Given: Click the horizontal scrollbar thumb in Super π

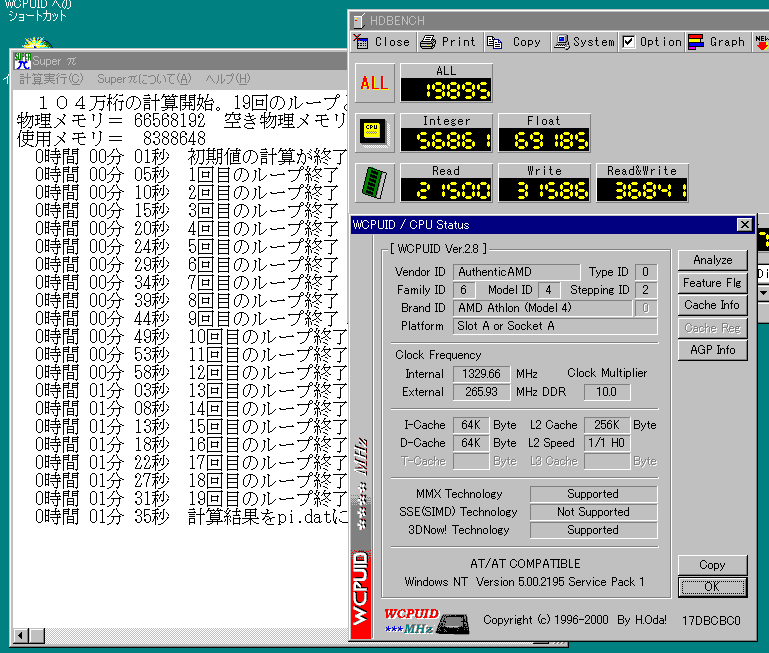Looking at the screenshot, I should (x=37, y=636).
